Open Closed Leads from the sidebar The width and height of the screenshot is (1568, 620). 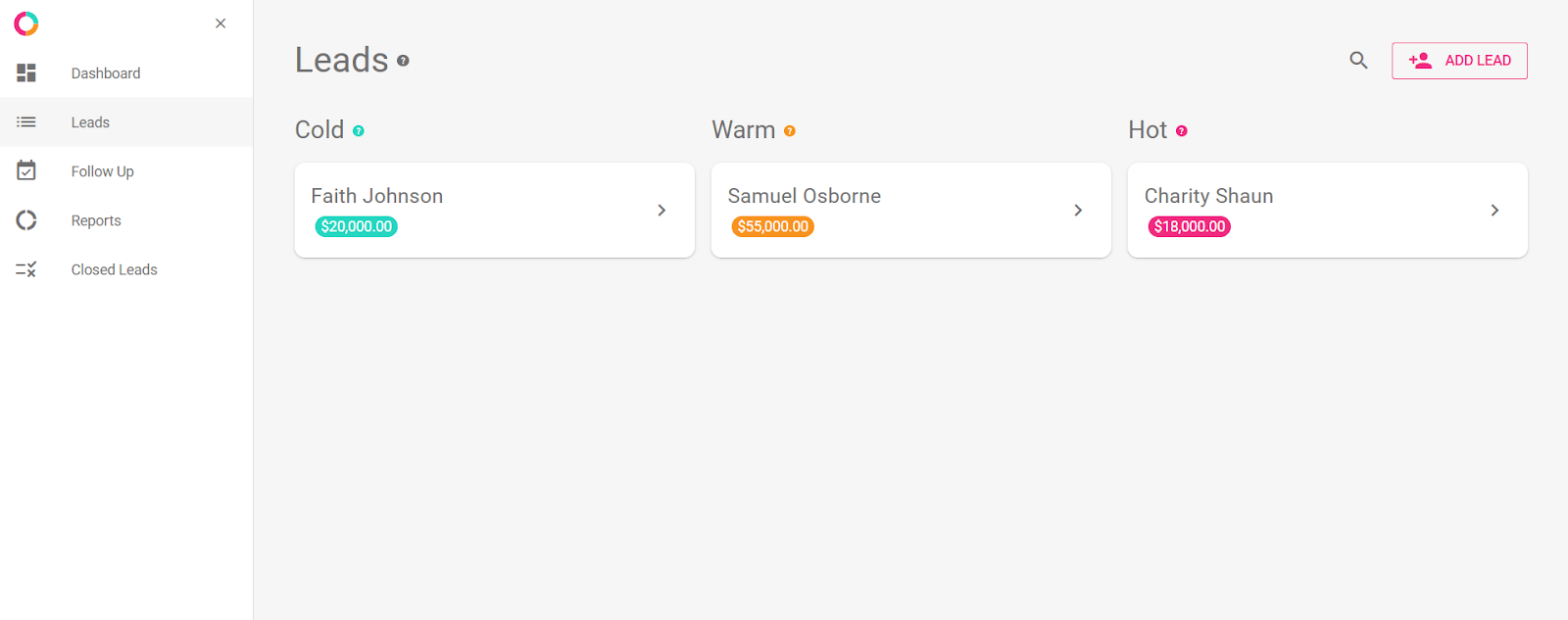(126, 269)
